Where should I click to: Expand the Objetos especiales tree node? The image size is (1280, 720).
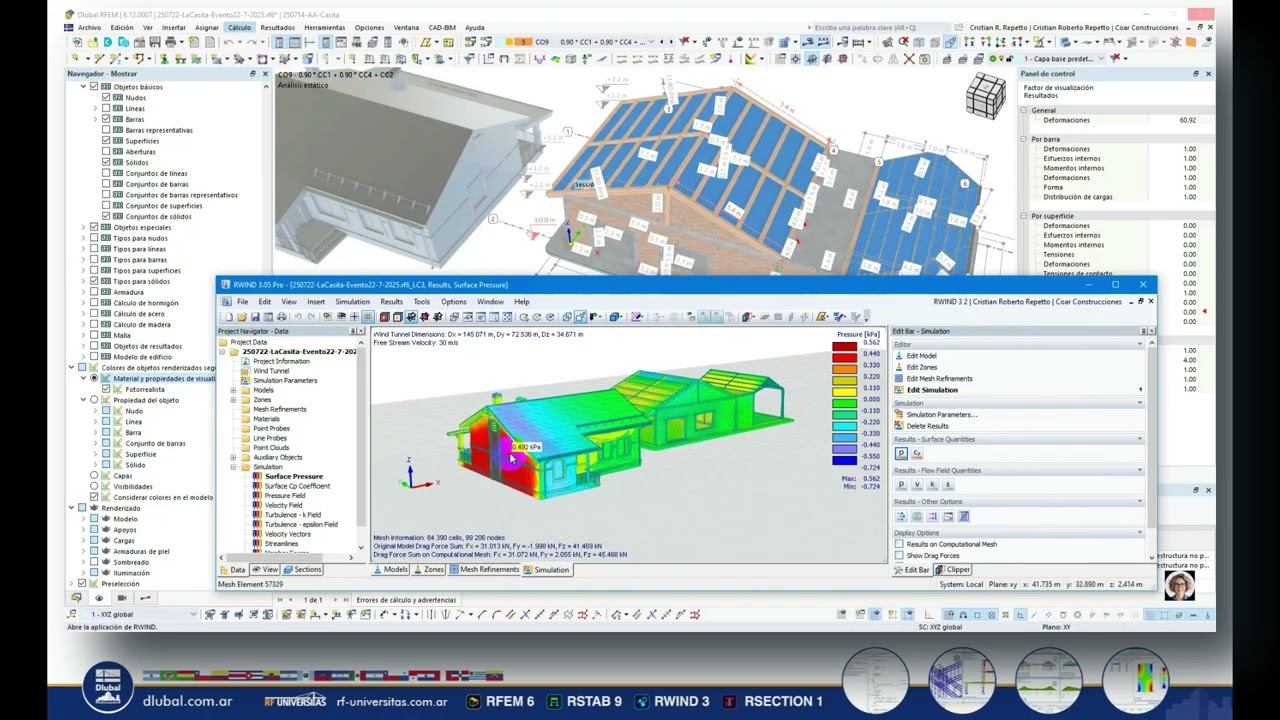pos(83,227)
